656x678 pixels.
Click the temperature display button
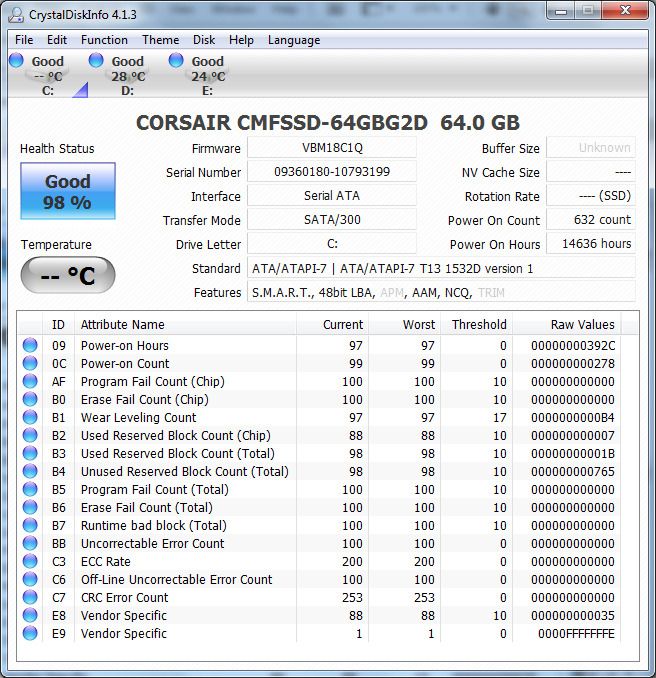pyautogui.click(x=68, y=275)
